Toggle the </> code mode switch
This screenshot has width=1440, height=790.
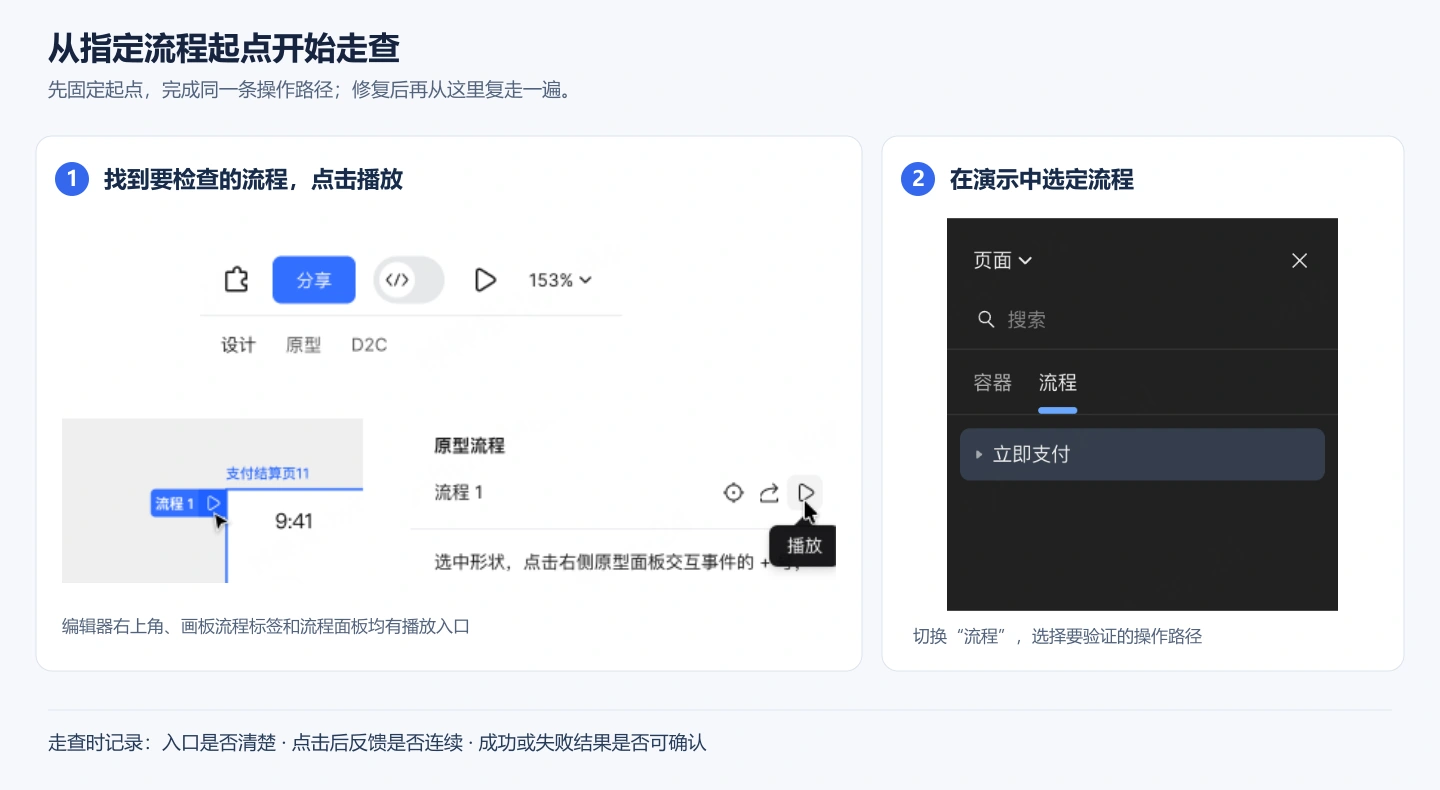pyautogui.click(x=408, y=280)
